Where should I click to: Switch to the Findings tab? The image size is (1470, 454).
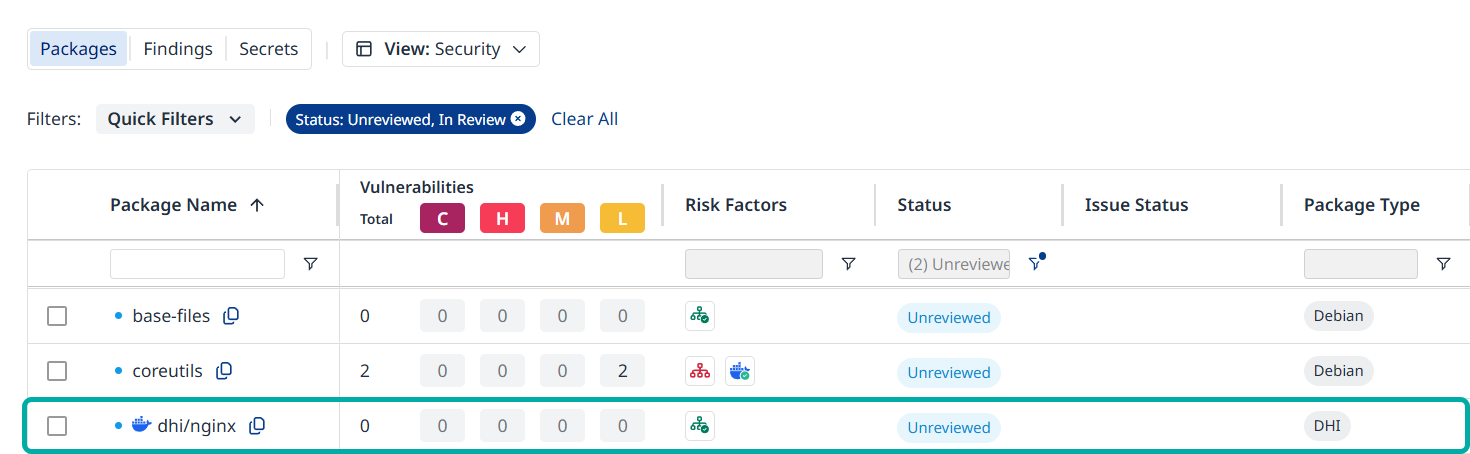tap(178, 49)
